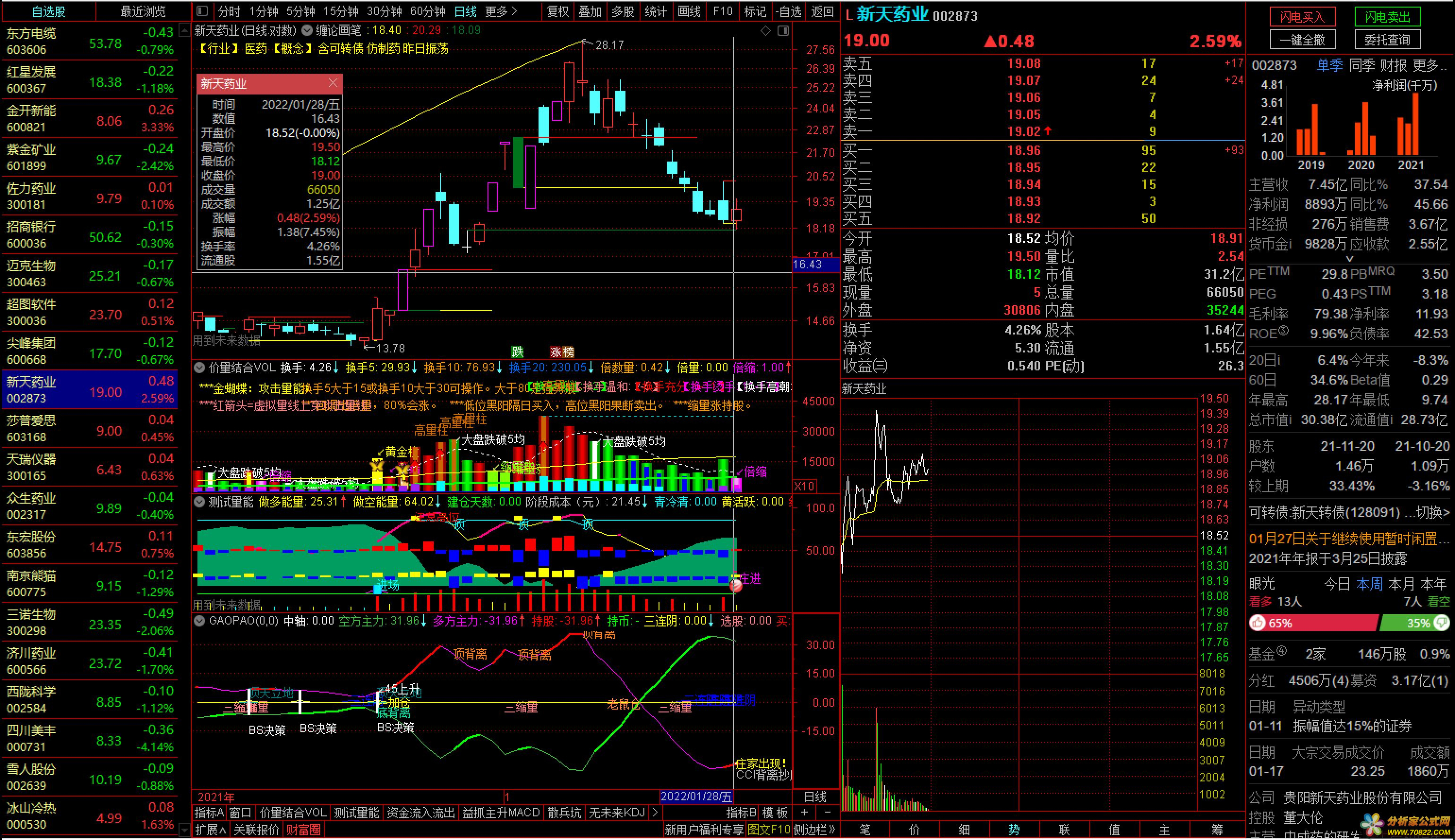Click the 返回 back button
Image resolution: width=1455 pixels, height=840 pixels.
822,11
